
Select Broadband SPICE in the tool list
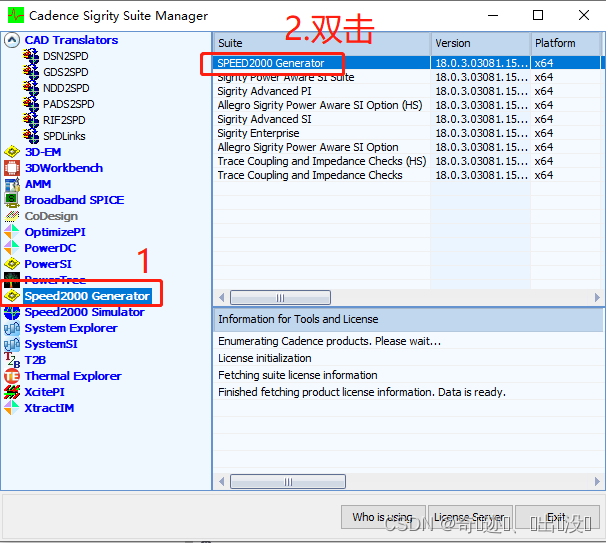click(x=74, y=200)
